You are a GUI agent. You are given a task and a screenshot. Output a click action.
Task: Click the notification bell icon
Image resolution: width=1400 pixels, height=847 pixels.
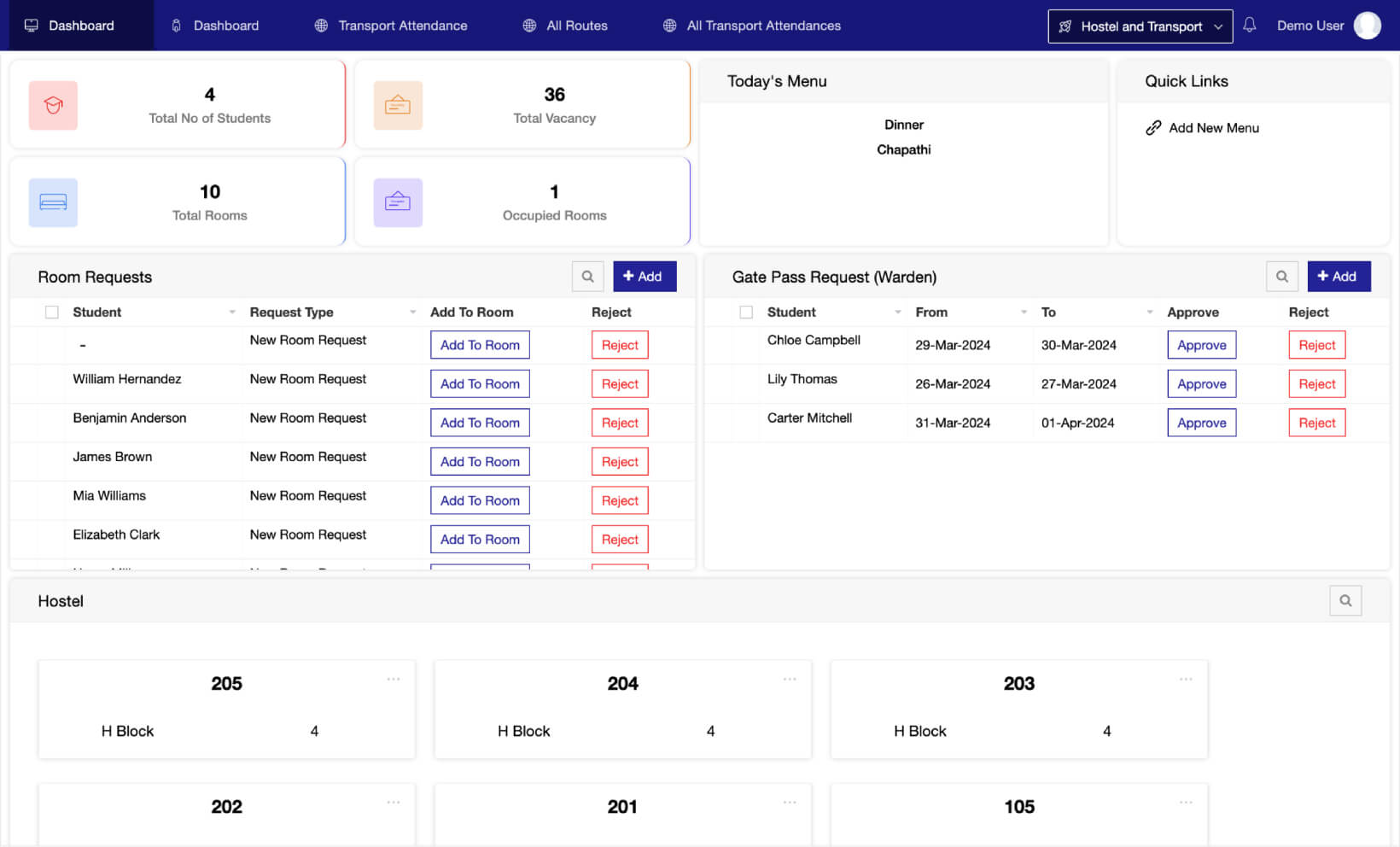pos(1249,26)
